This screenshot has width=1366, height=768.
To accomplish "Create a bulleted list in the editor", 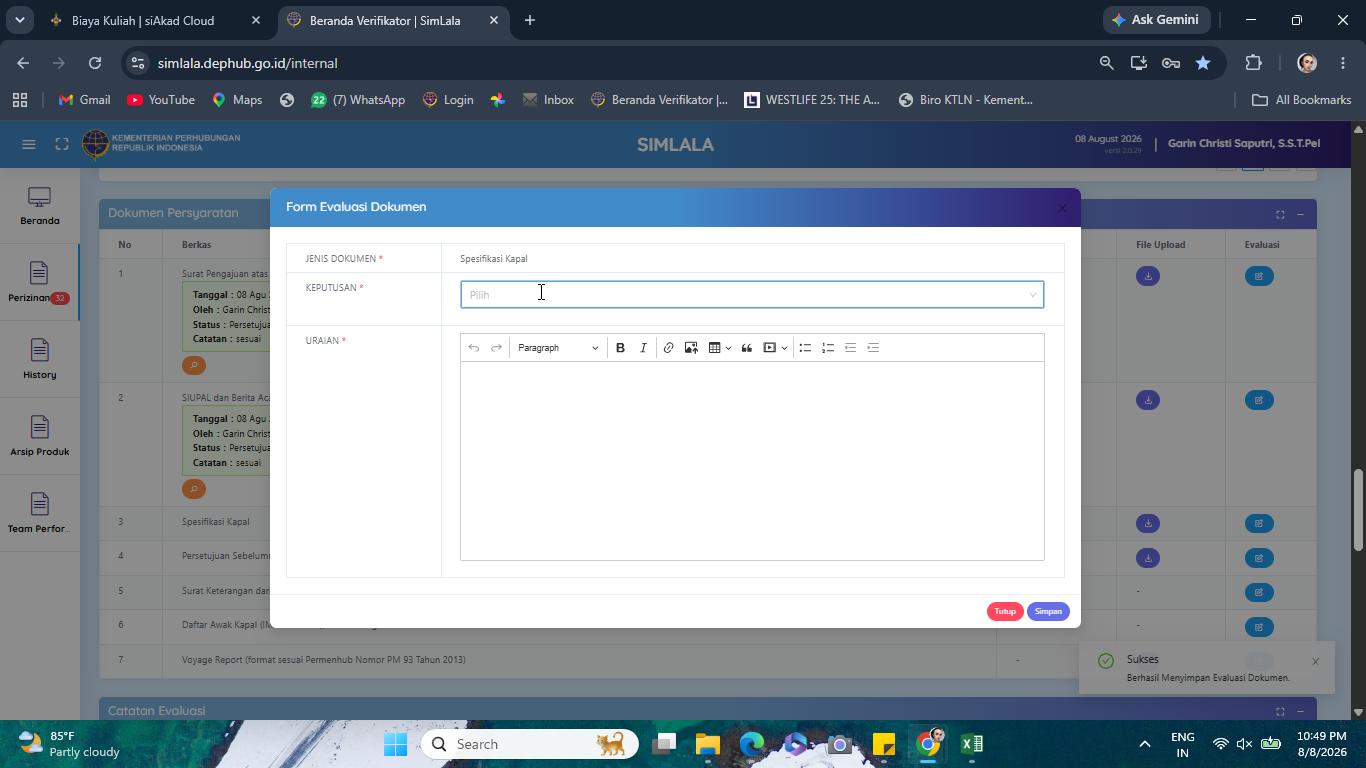I will point(805,348).
